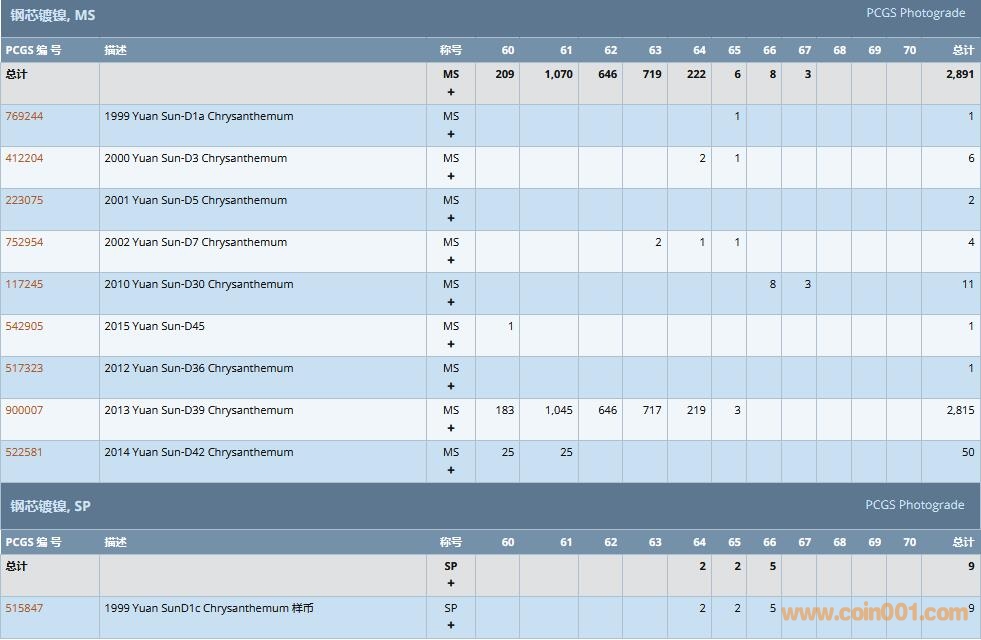Expand plus sign for 1999 Yuan Sun-D1a row
981x640 pixels.
pyautogui.click(x=451, y=134)
